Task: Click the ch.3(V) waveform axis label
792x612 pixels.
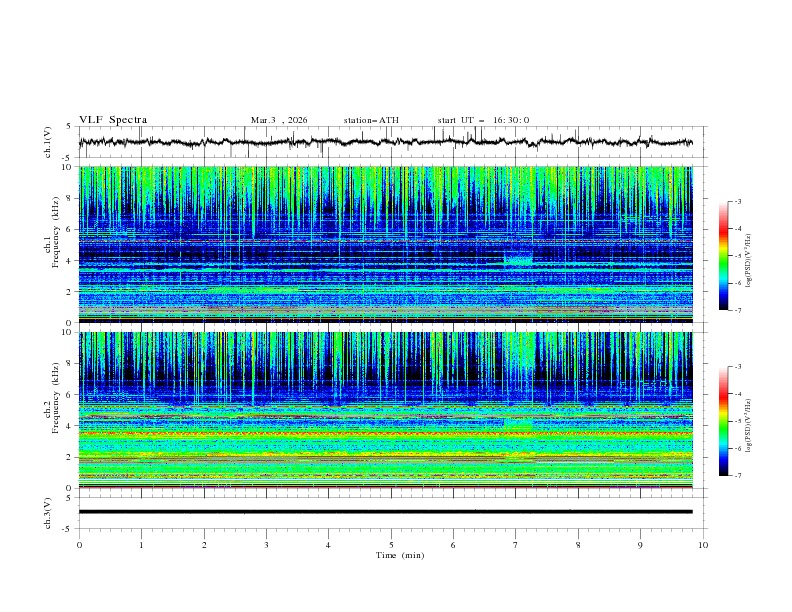Action: pos(48,513)
